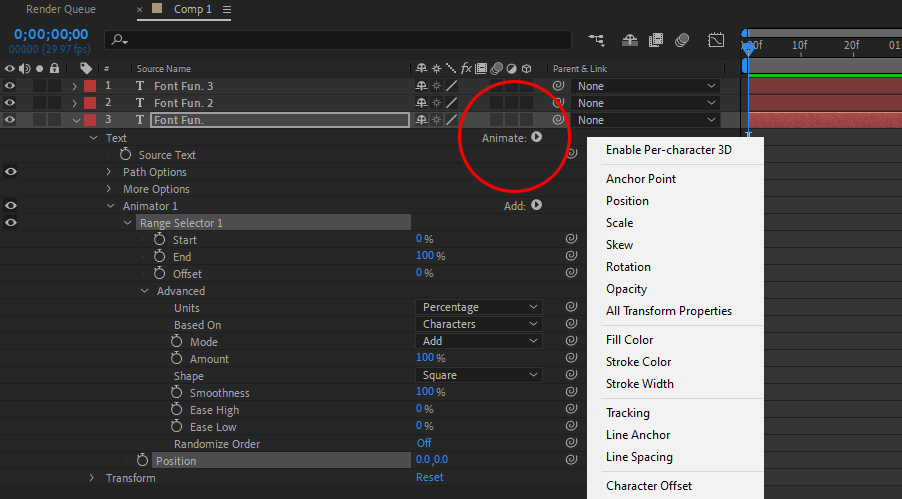The height and width of the screenshot is (499, 902).
Task: Toggle the shy layers hide switch
Action: [630, 40]
